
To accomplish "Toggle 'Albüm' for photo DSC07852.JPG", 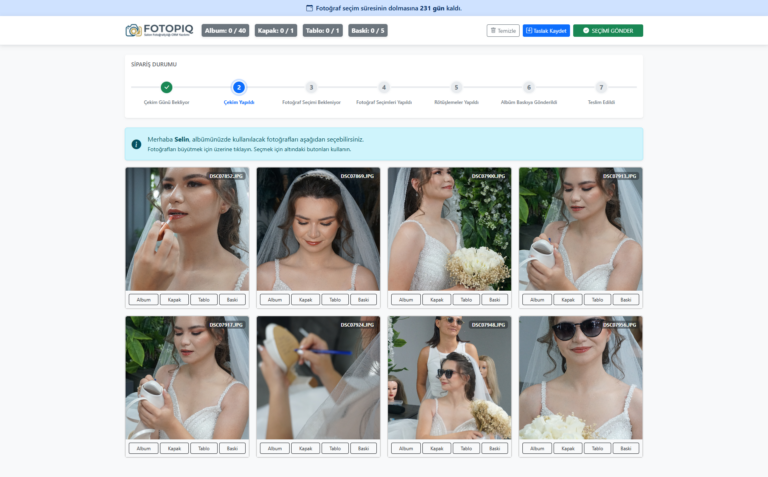I will [x=143, y=299].
